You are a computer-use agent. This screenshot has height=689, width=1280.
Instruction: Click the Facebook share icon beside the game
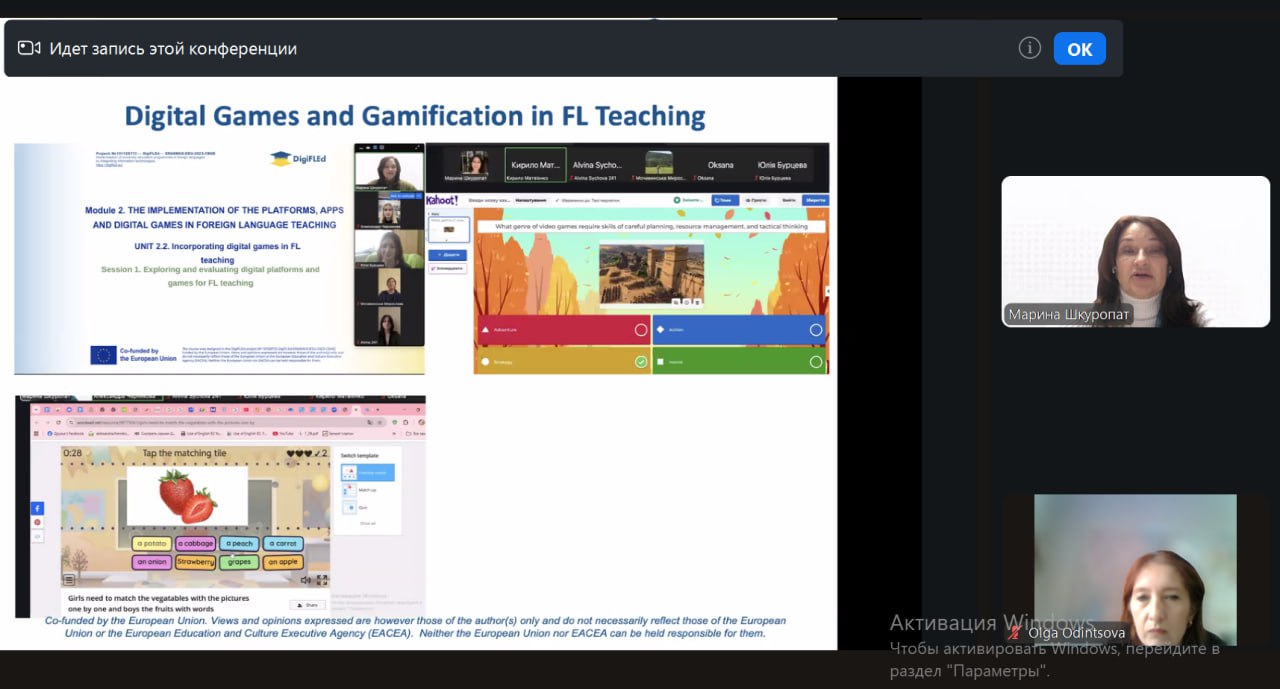38,508
